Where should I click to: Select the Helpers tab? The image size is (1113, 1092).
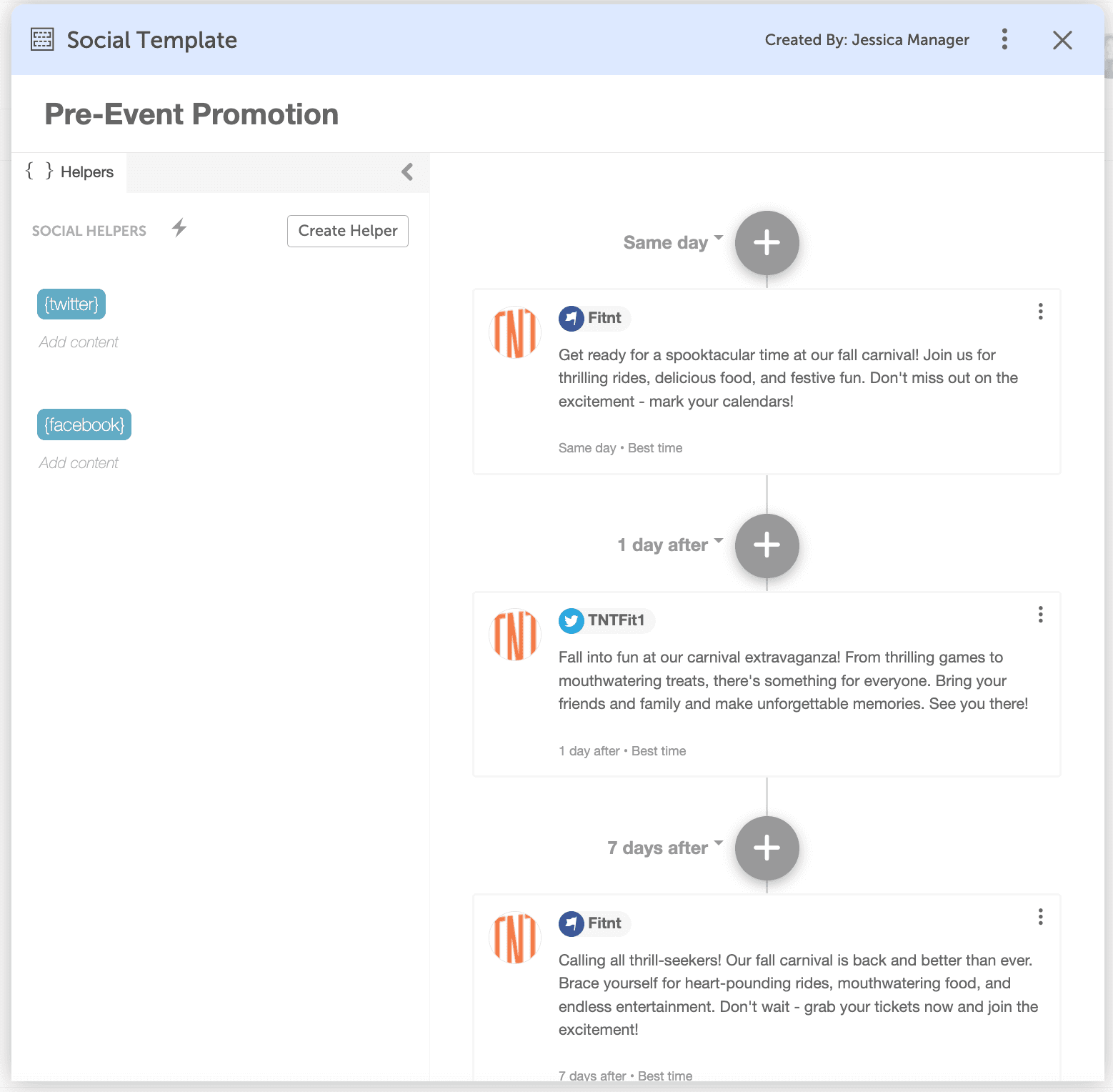70,172
